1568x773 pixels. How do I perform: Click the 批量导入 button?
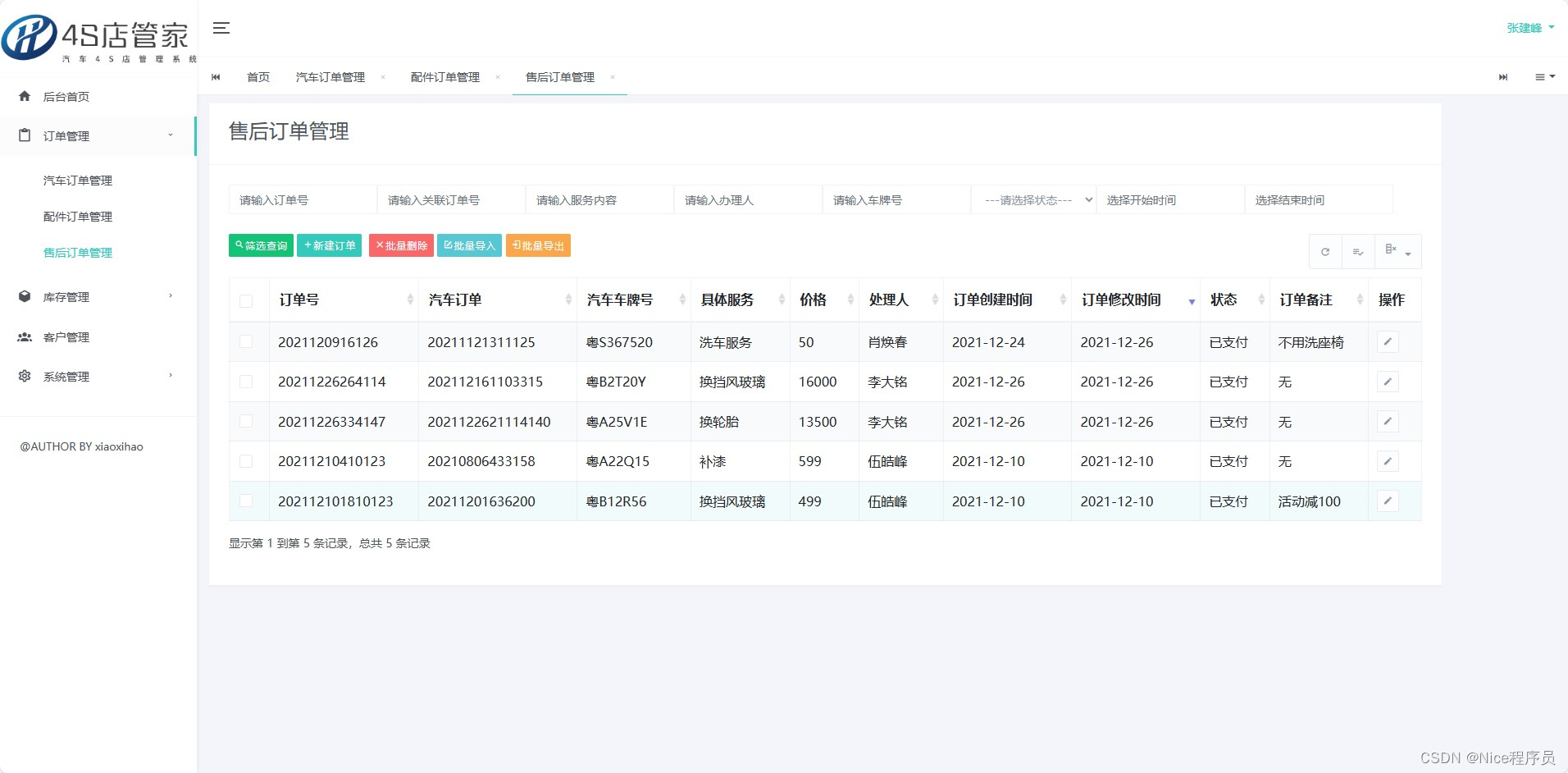coord(469,245)
